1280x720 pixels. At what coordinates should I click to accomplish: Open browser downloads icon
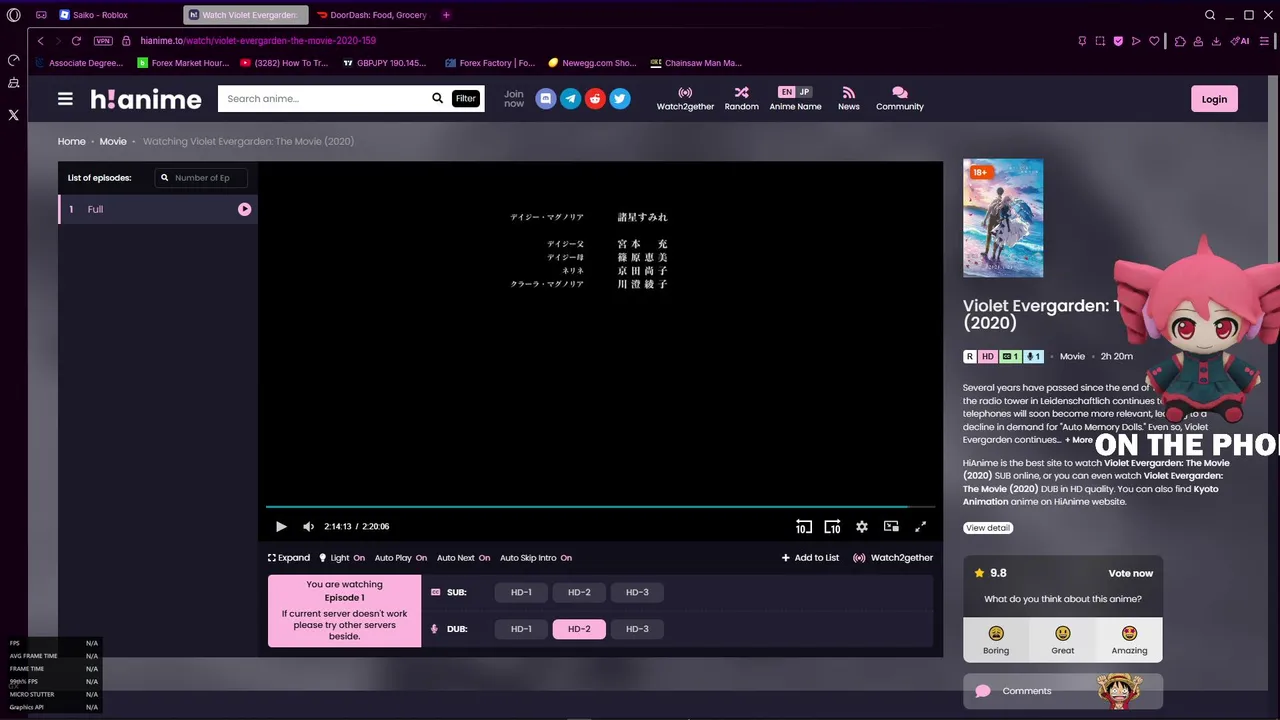(1216, 41)
